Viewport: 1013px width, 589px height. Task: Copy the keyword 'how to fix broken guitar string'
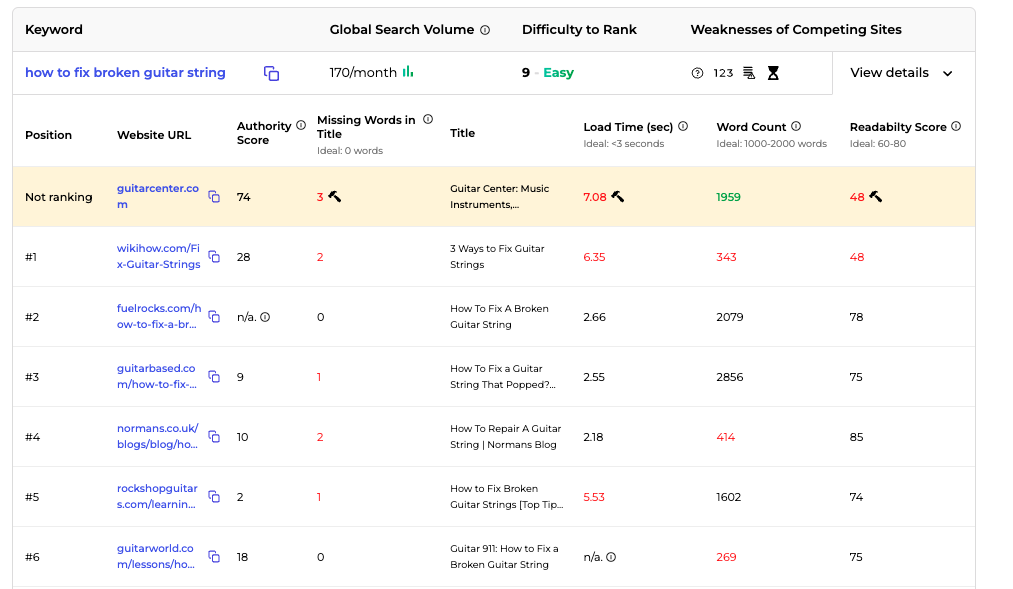click(271, 74)
